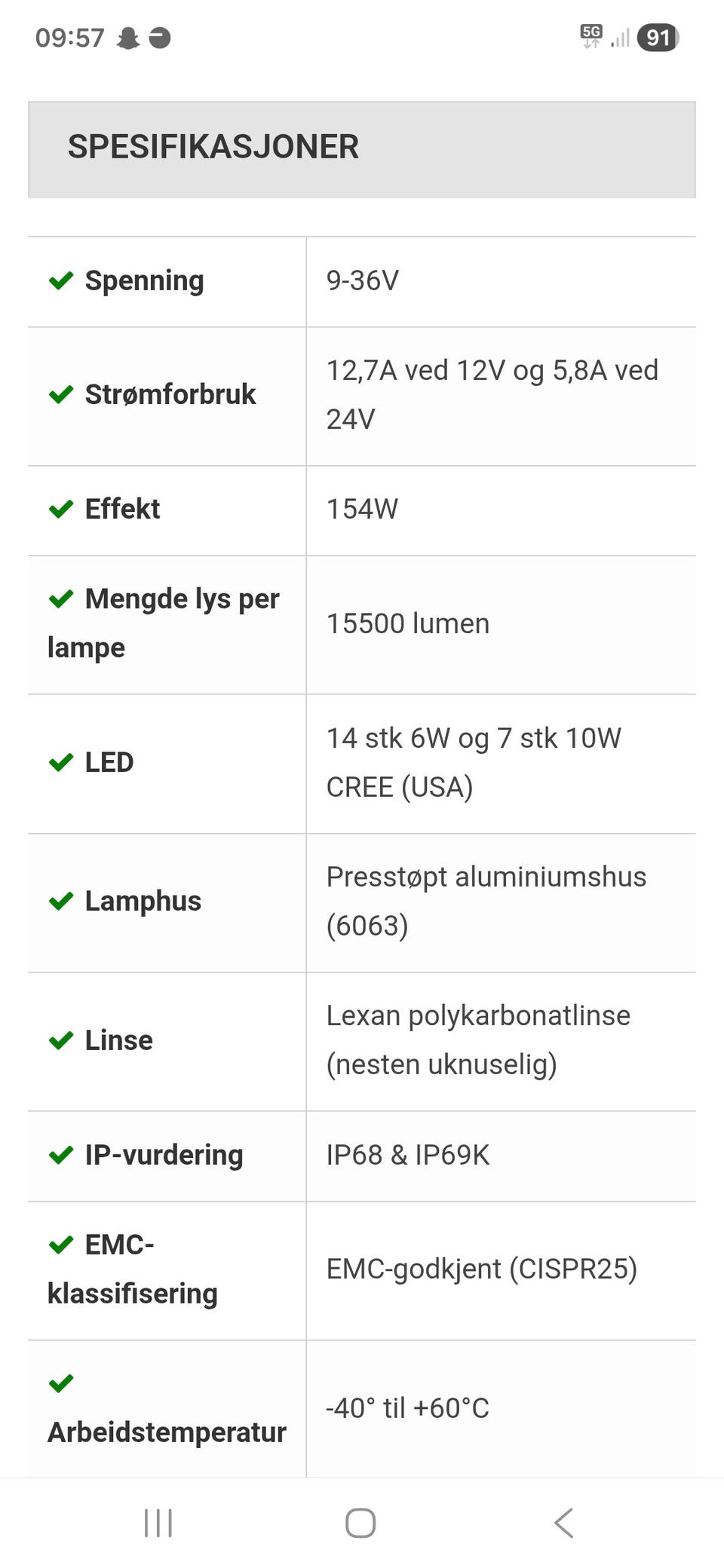Viewport: 724px width, 1568px height.
Task: Select the 15500 lumen value
Action: click(x=408, y=623)
